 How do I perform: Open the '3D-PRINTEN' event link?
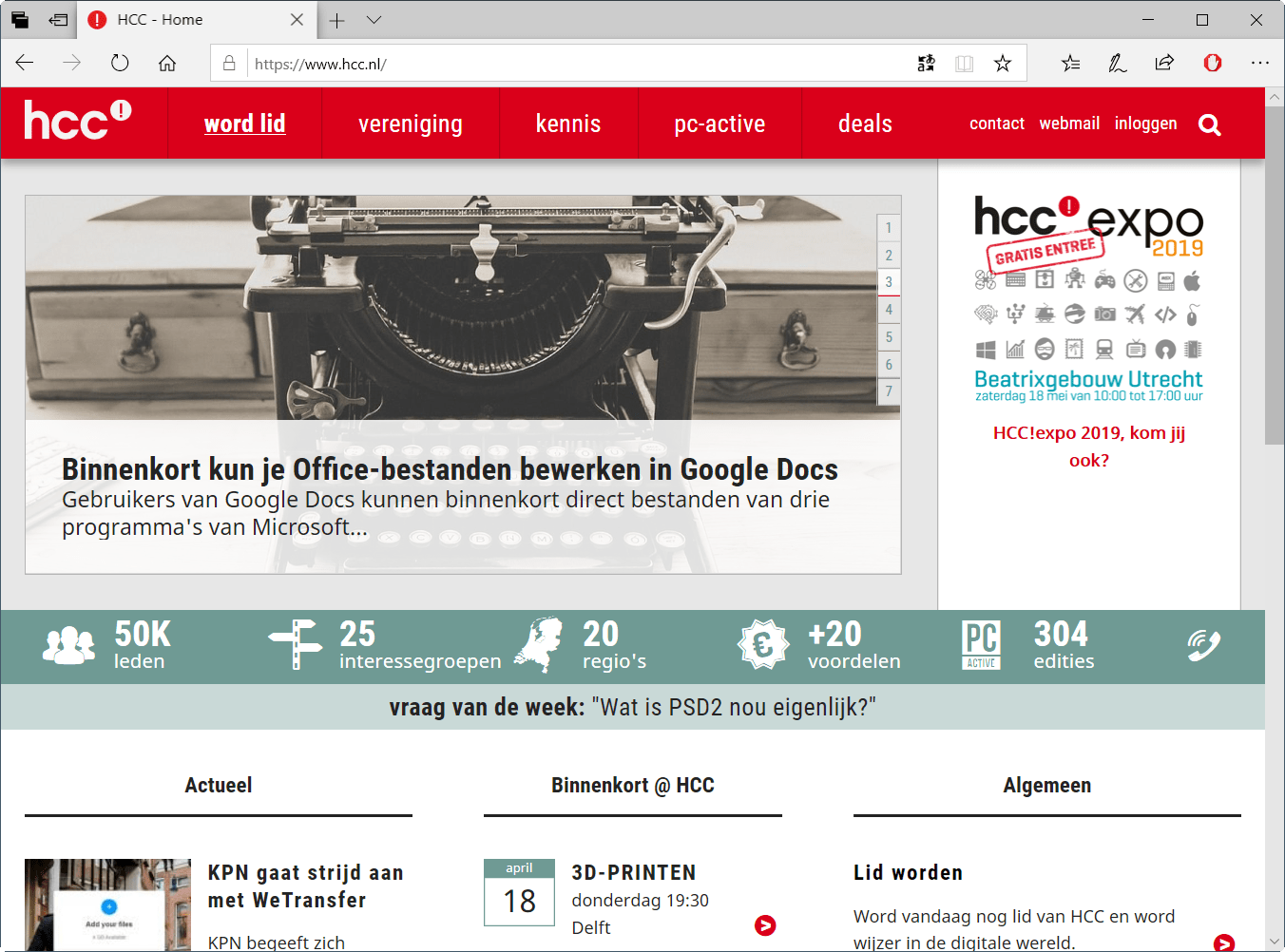point(634,872)
